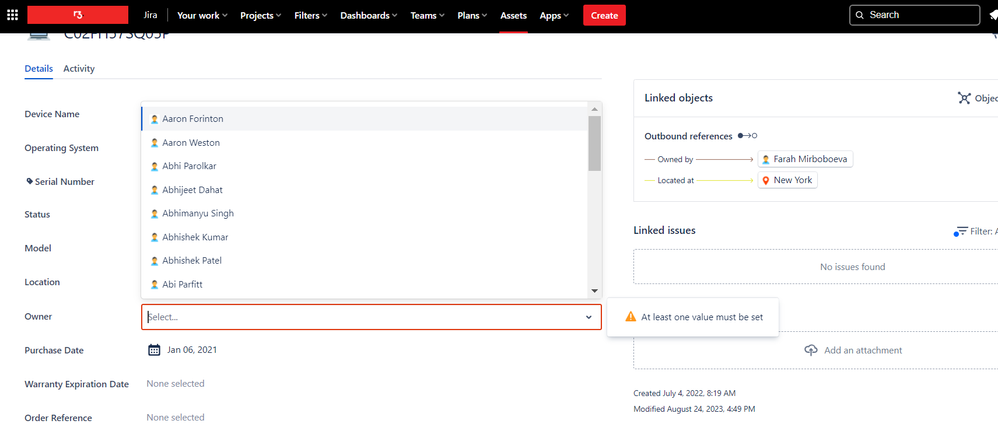Focus the Search box
This screenshot has width=998, height=431.
click(915, 15)
